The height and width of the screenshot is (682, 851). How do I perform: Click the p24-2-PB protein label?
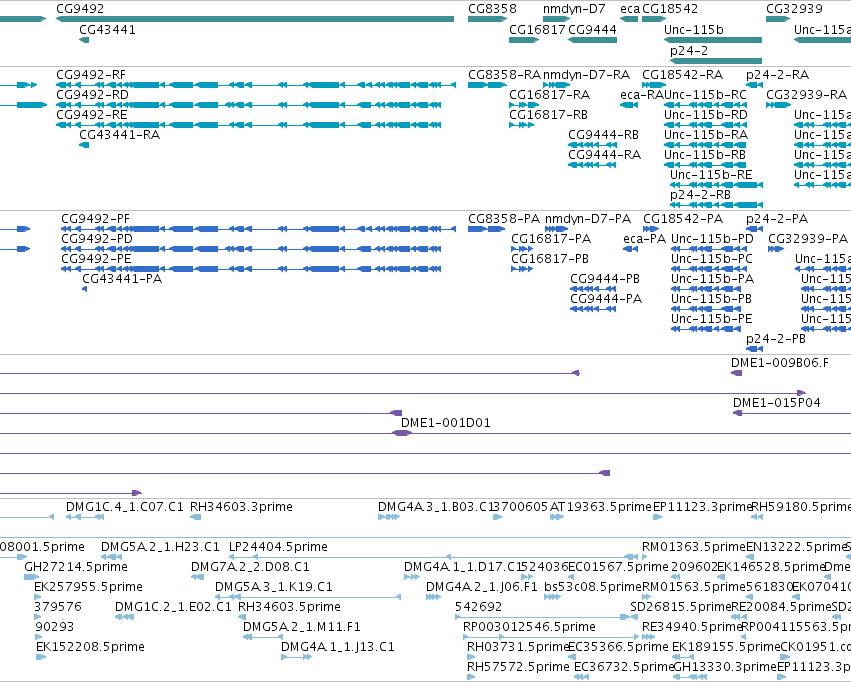tap(776, 339)
